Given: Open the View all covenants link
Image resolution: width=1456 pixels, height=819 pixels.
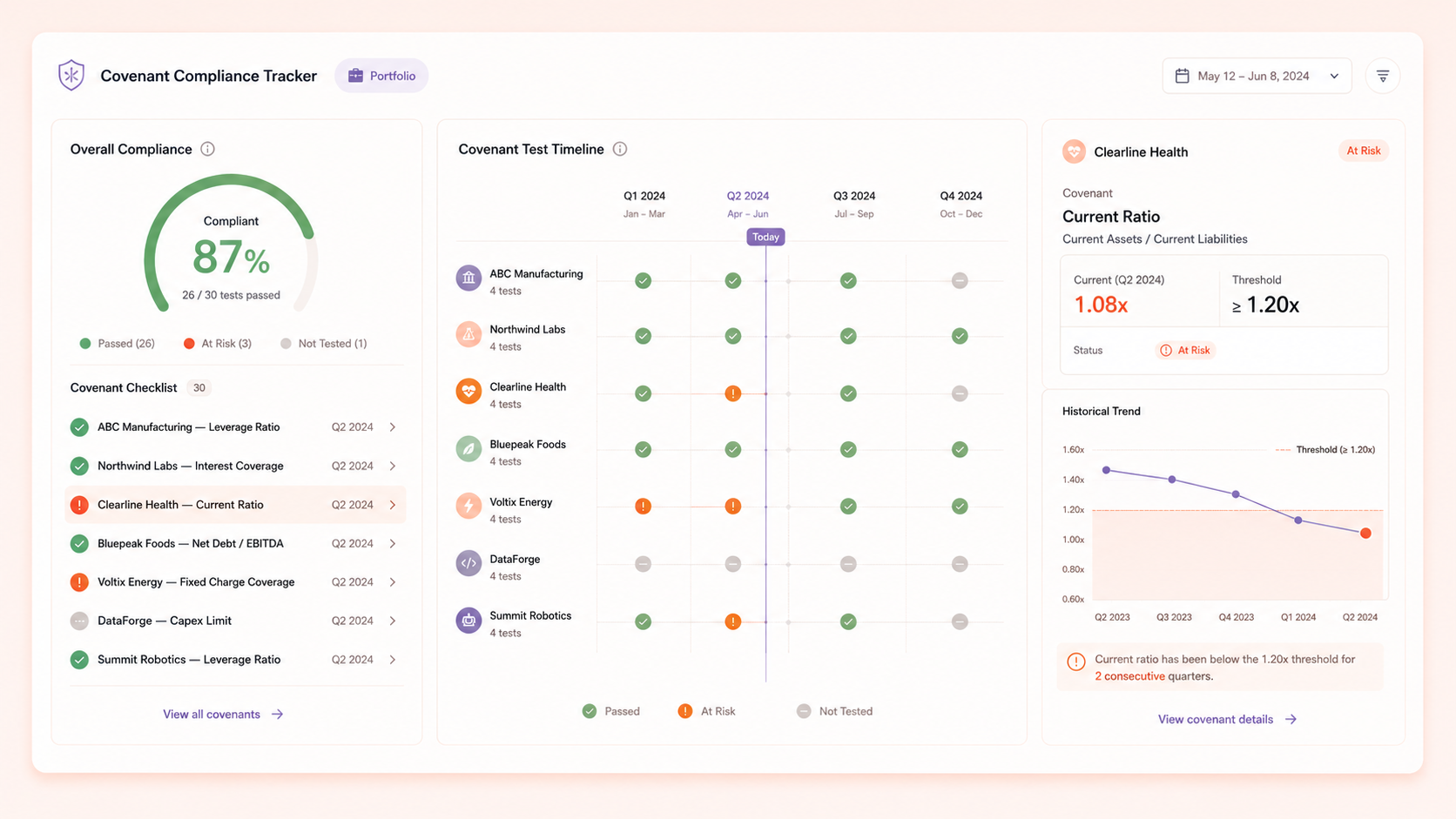Looking at the screenshot, I should point(223,715).
